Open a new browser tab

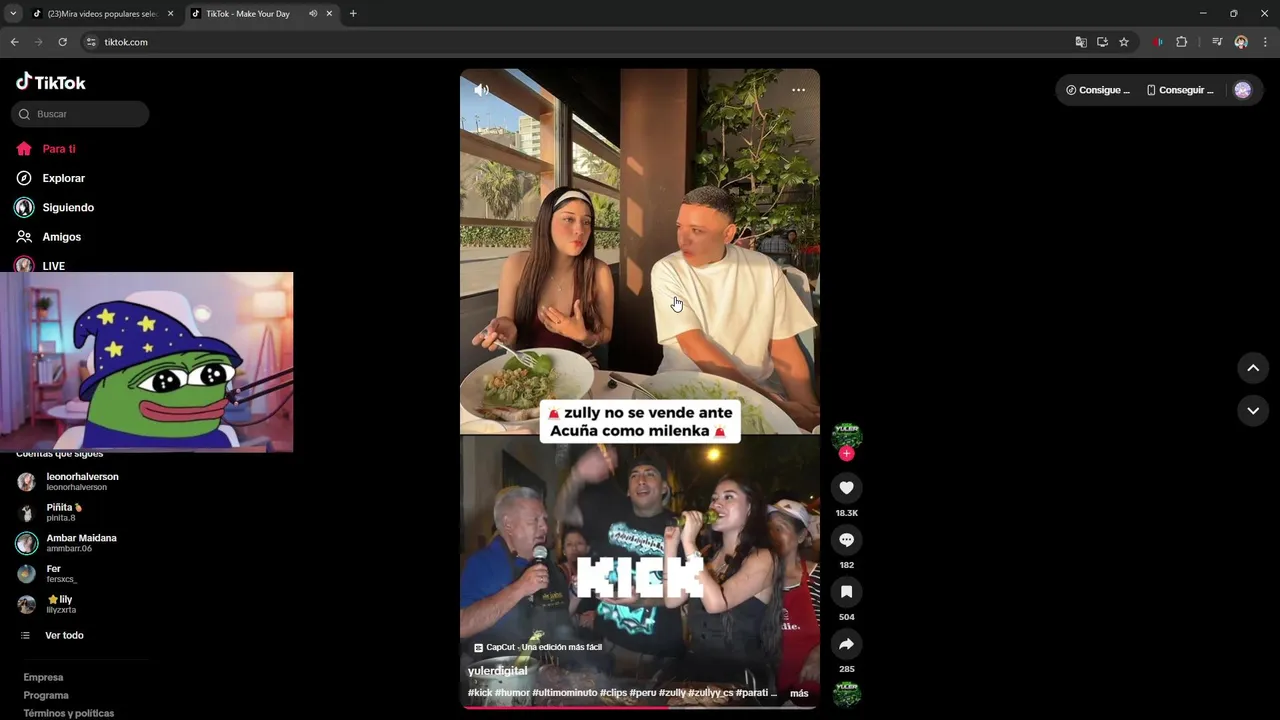tap(353, 14)
